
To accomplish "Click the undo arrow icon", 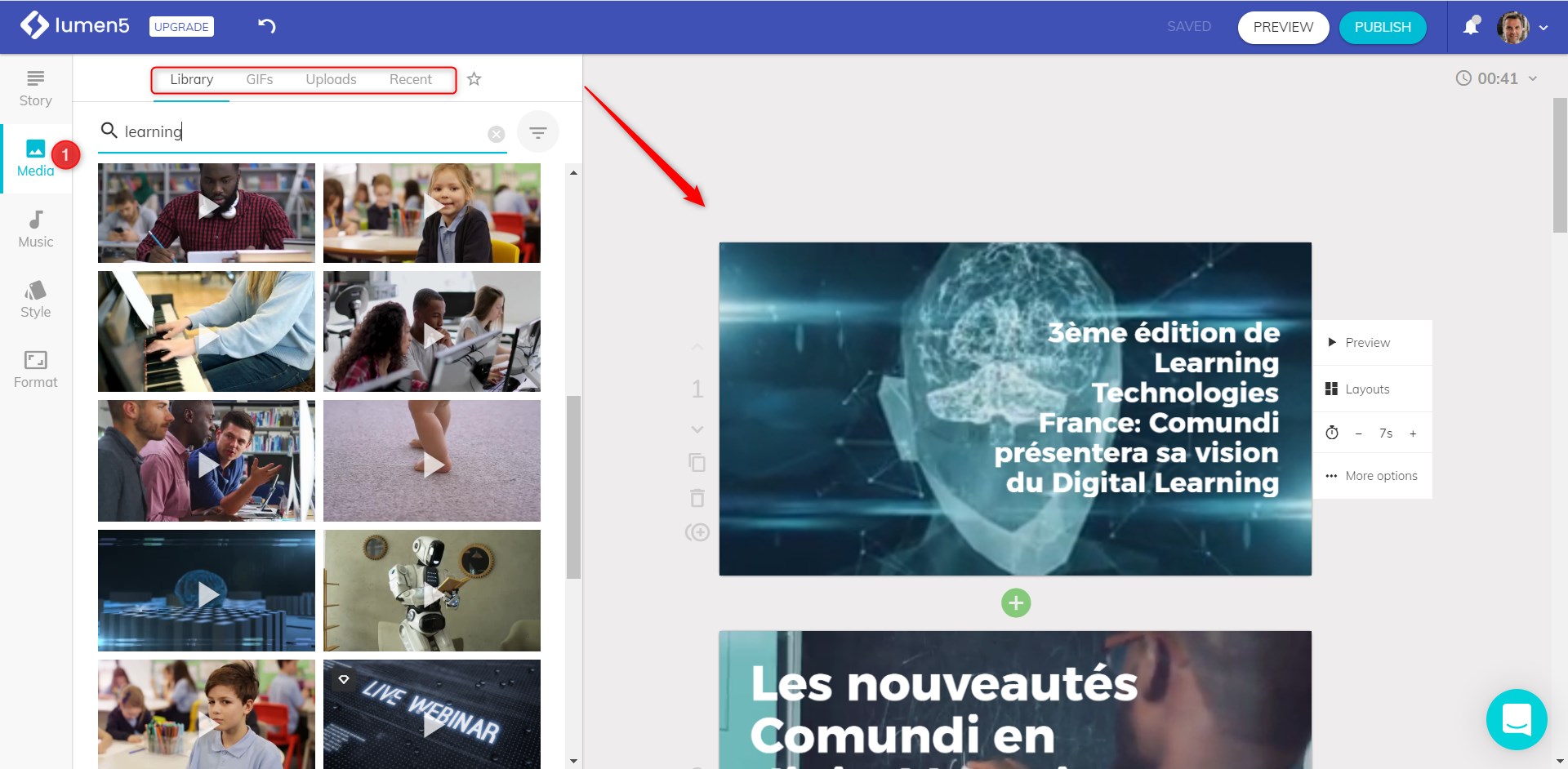I will 266,26.
